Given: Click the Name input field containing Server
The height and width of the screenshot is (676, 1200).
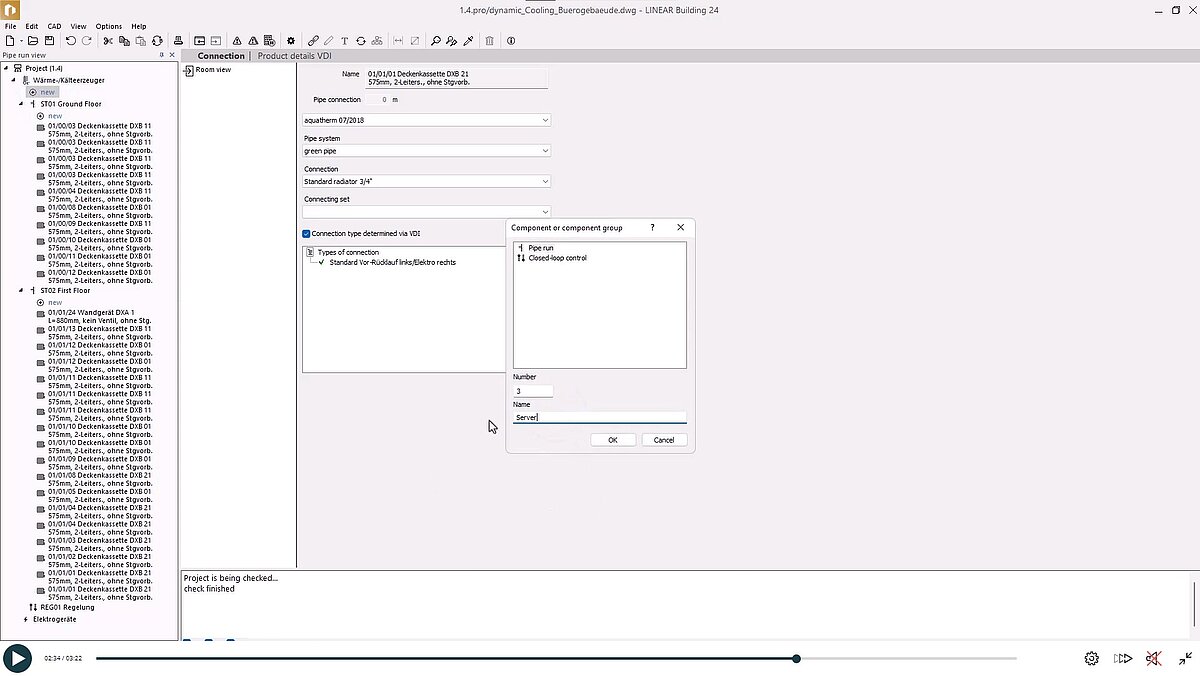Looking at the screenshot, I should click(598, 417).
